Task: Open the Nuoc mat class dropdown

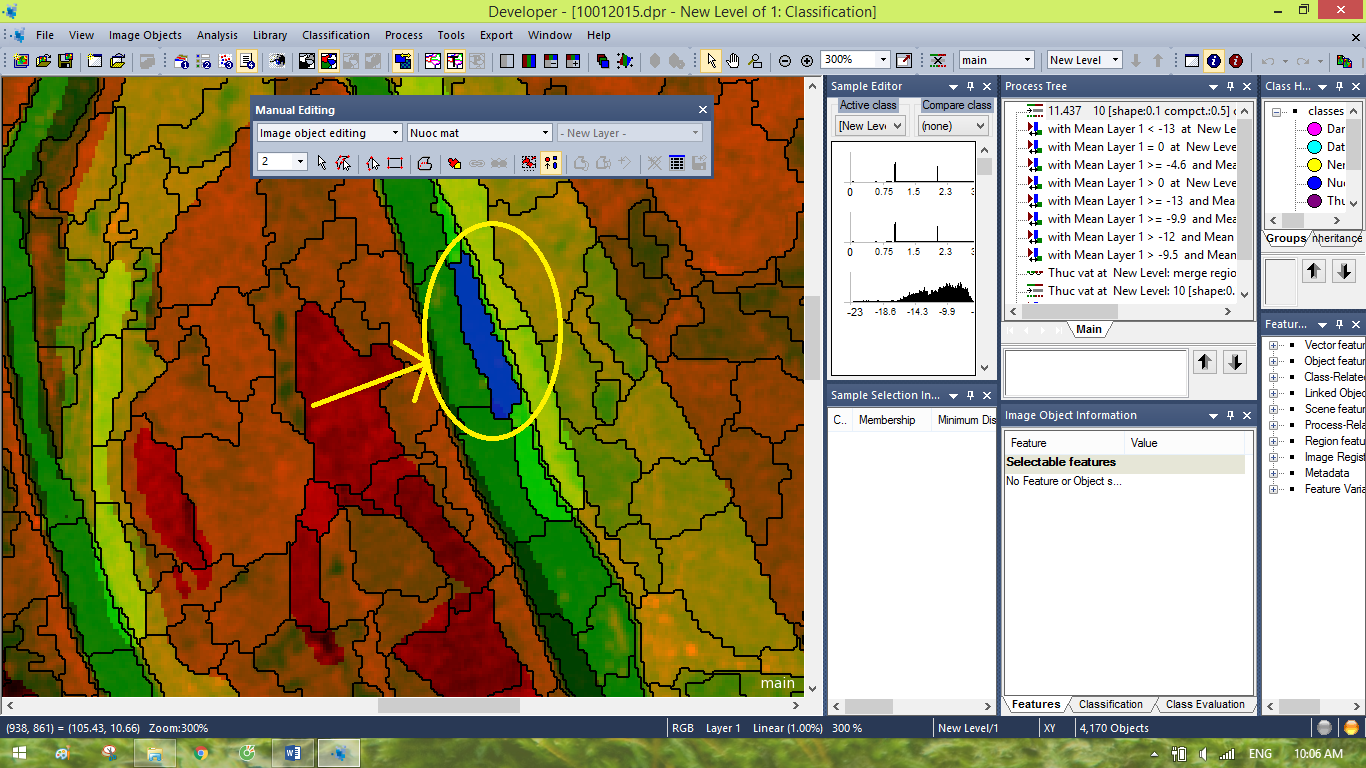Action: tap(480, 133)
